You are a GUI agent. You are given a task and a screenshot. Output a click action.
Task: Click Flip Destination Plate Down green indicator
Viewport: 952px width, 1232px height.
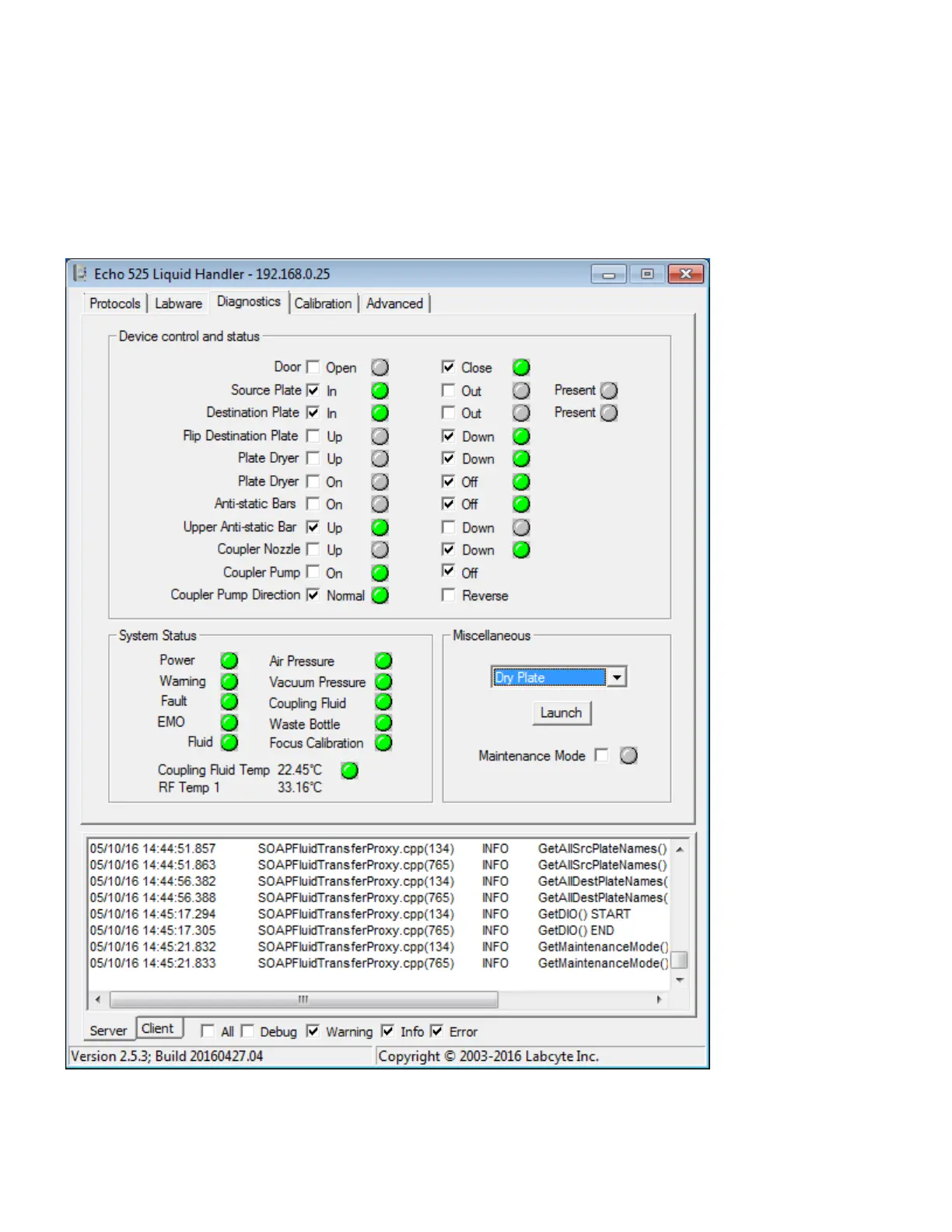click(x=521, y=436)
